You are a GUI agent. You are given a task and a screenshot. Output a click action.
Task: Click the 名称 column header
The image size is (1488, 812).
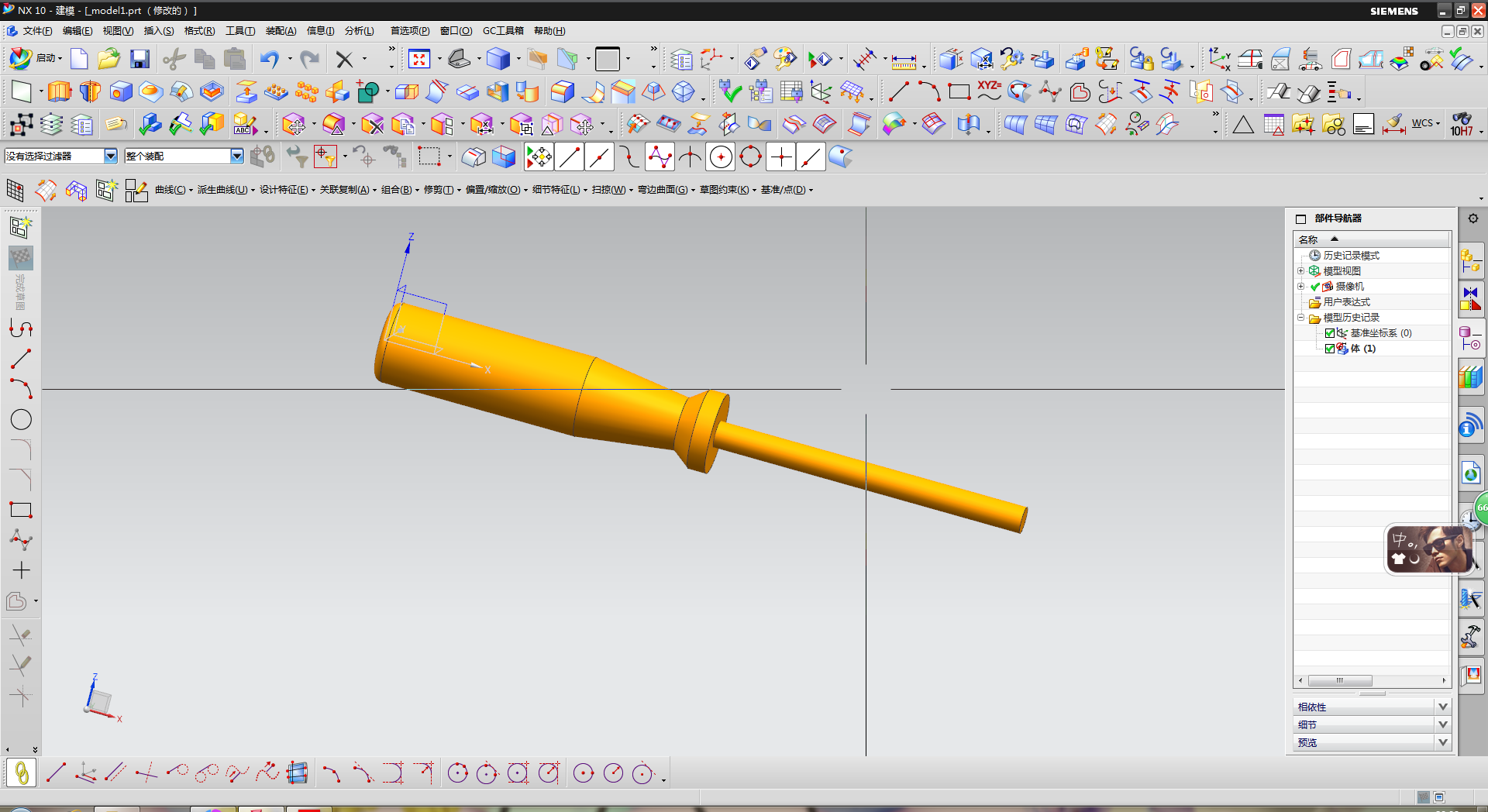(1372, 239)
